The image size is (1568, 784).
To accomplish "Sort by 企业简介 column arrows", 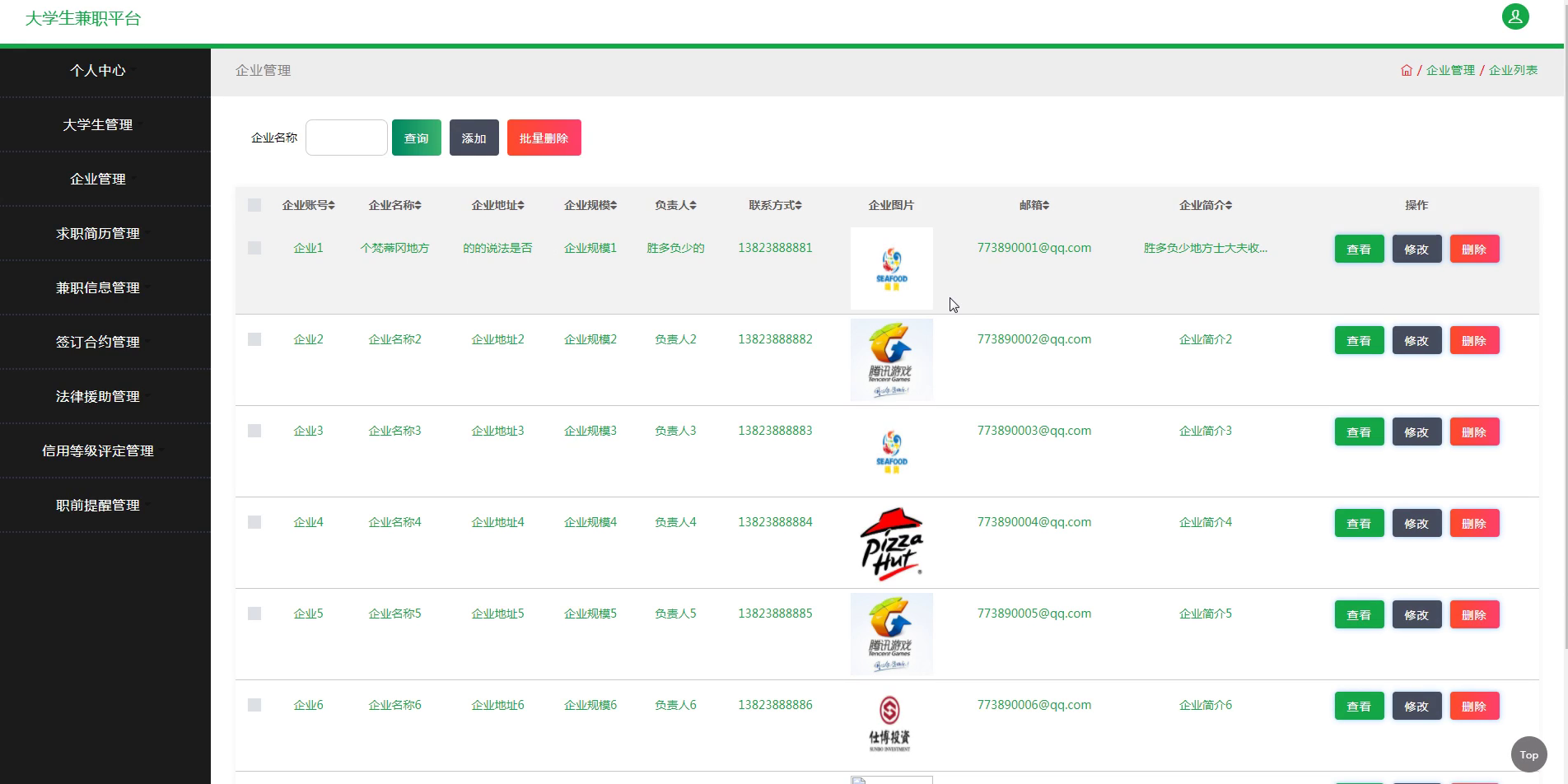I will click(x=1229, y=205).
